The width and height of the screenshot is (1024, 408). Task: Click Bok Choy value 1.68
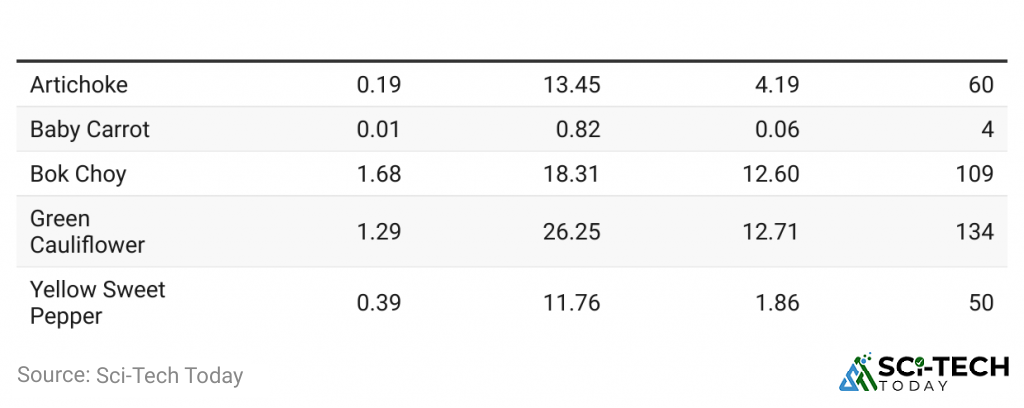pos(379,174)
